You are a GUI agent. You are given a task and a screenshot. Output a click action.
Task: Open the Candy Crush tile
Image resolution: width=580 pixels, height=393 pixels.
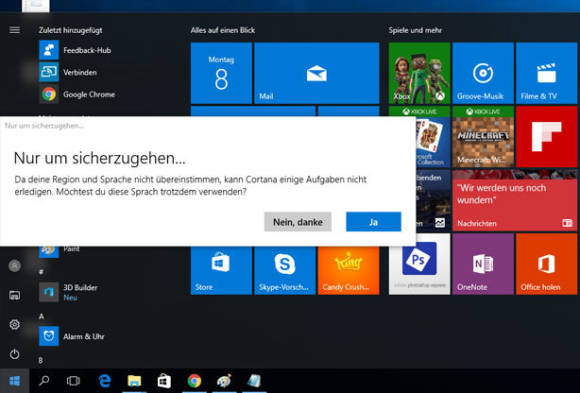point(348,271)
